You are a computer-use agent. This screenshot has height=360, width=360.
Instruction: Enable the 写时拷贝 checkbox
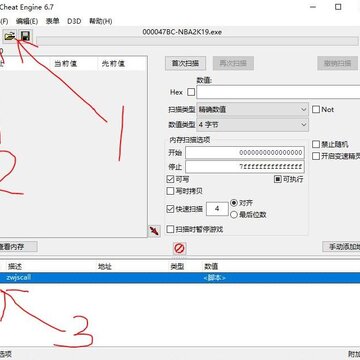coord(170,191)
